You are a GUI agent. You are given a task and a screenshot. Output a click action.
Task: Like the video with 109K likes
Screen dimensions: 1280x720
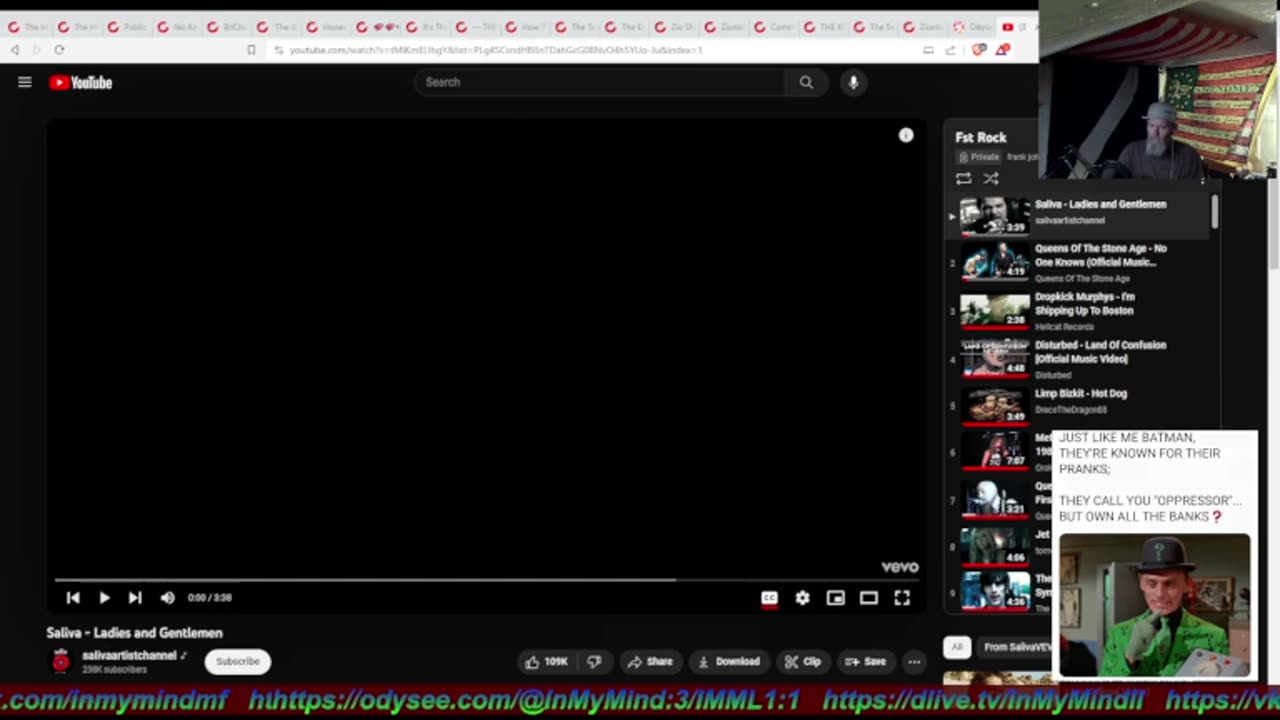tap(546, 661)
